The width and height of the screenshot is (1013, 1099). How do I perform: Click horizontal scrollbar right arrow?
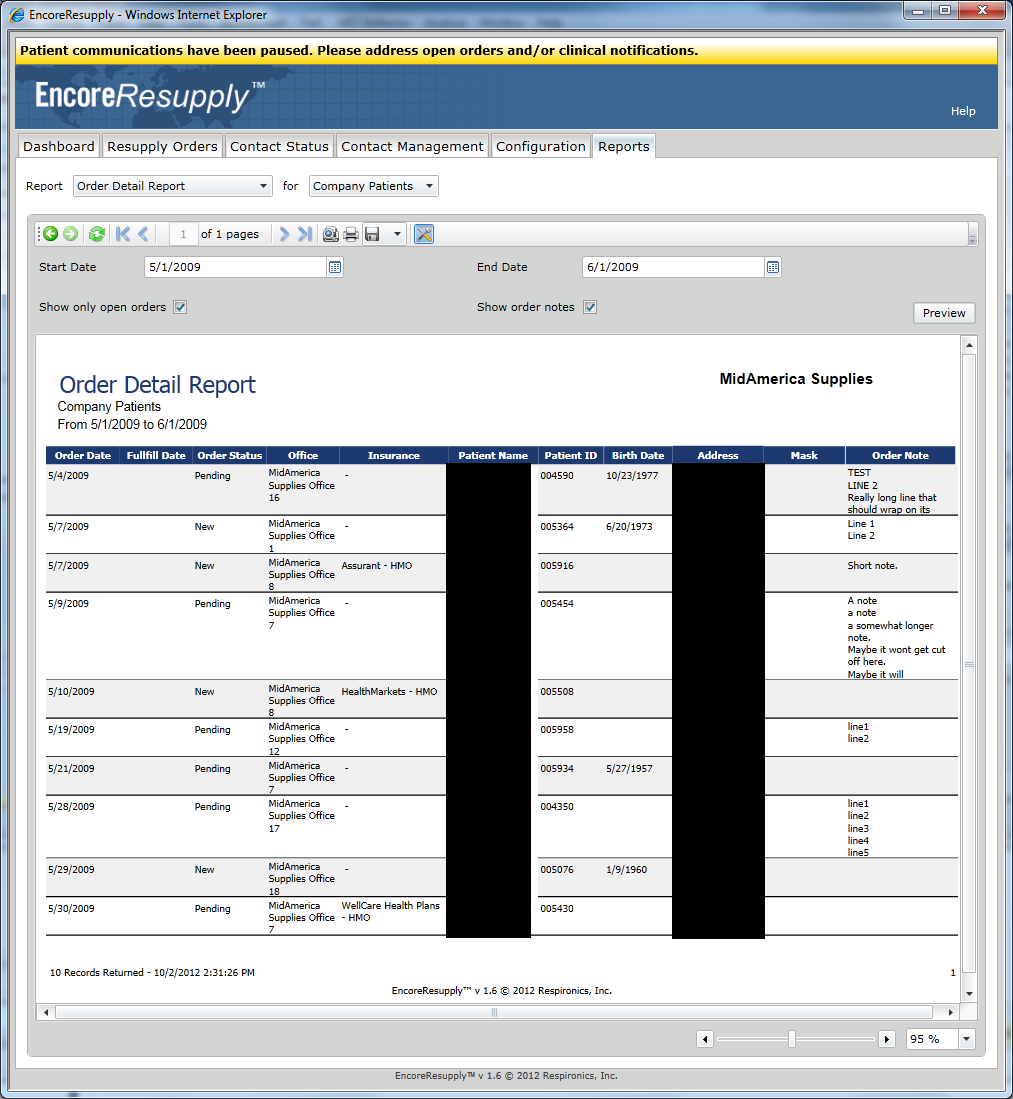coord(951,1012)
